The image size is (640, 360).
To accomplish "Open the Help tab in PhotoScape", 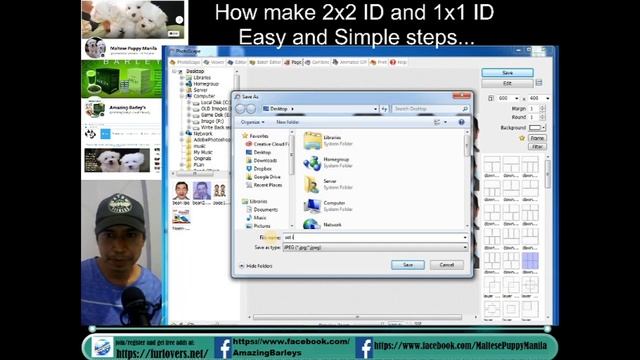I will pyautogui.click(x=398, y=62).
